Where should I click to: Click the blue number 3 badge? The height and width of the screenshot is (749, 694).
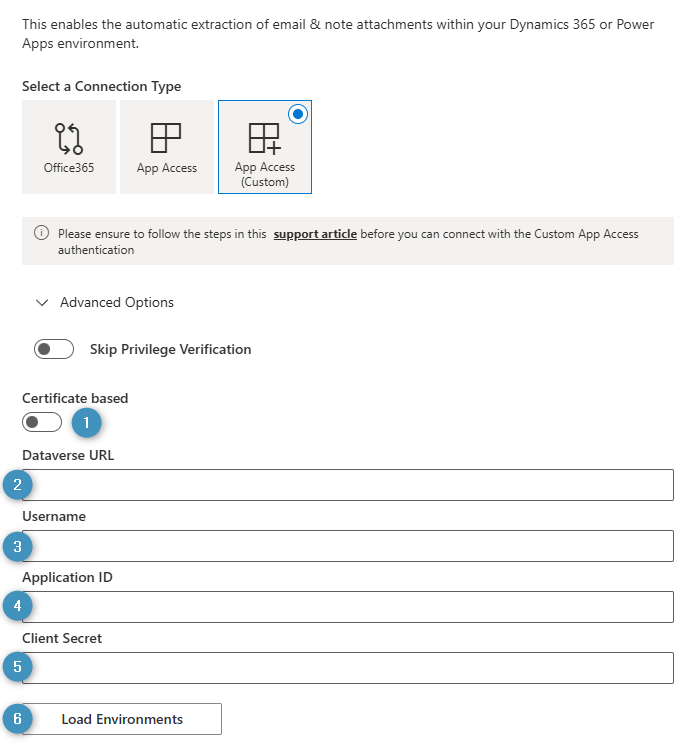tap(18, 547)
